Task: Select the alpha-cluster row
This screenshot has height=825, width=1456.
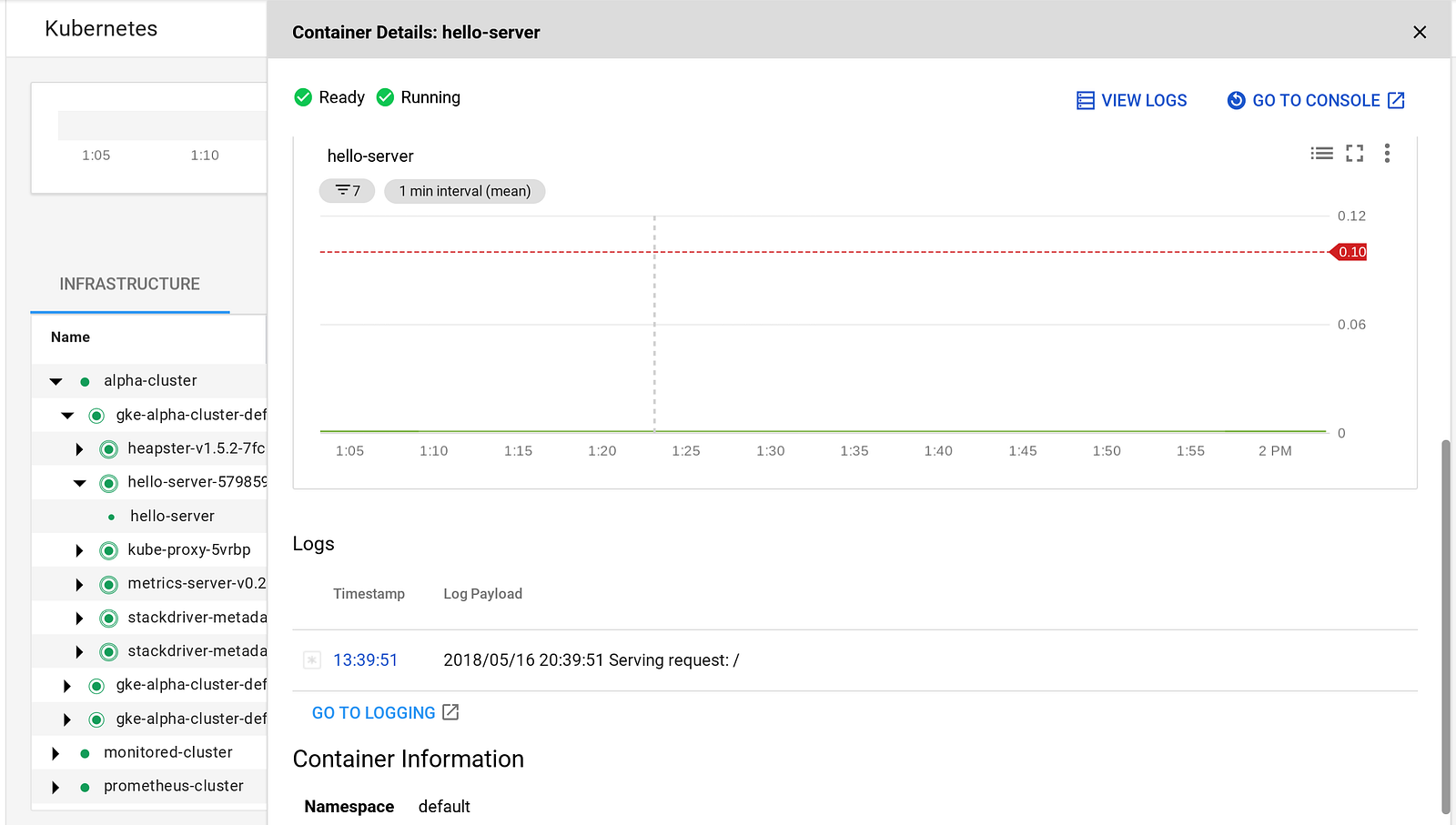Action: tap(149, 381)
